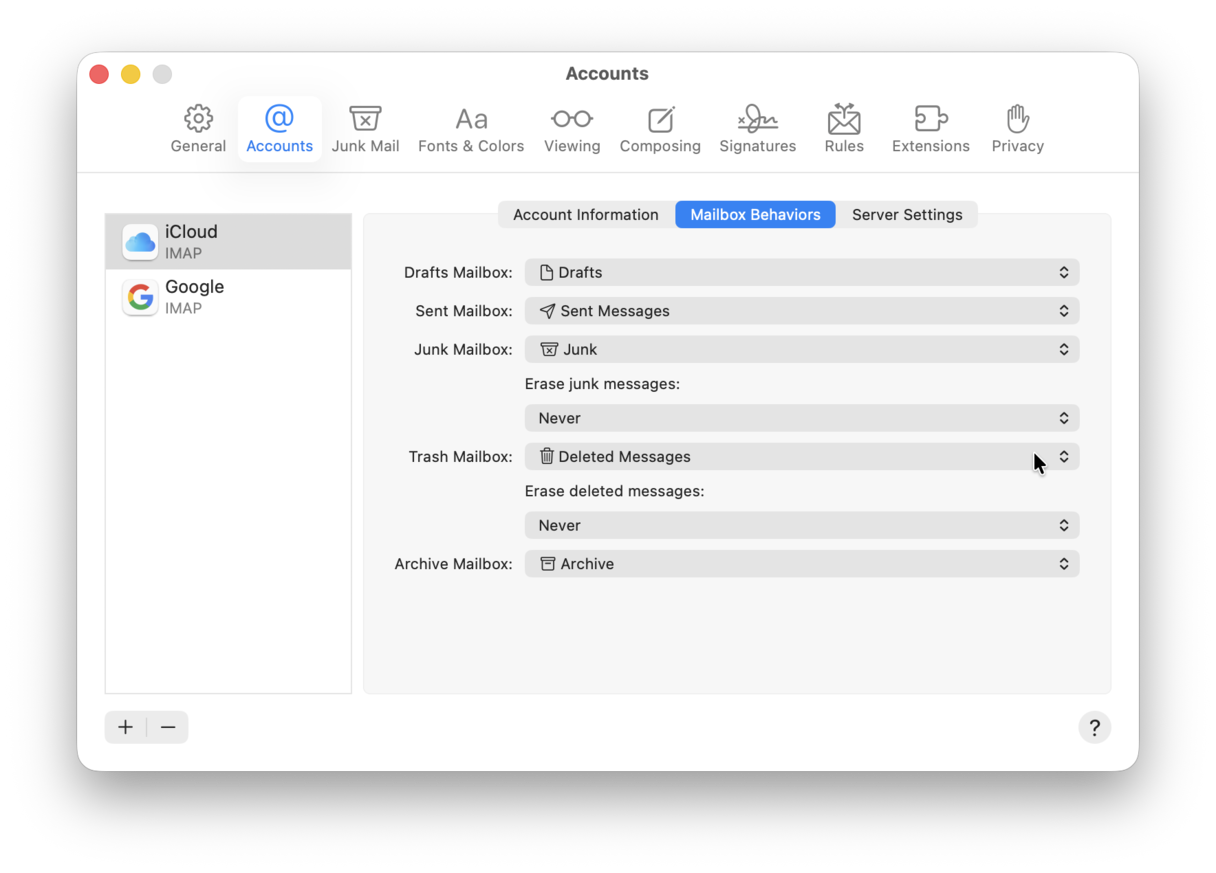This screenshot has width=1216, height=873.
Task: Switch to the Account Information tab
Action: pyautogui.click(x=585, y=214)
